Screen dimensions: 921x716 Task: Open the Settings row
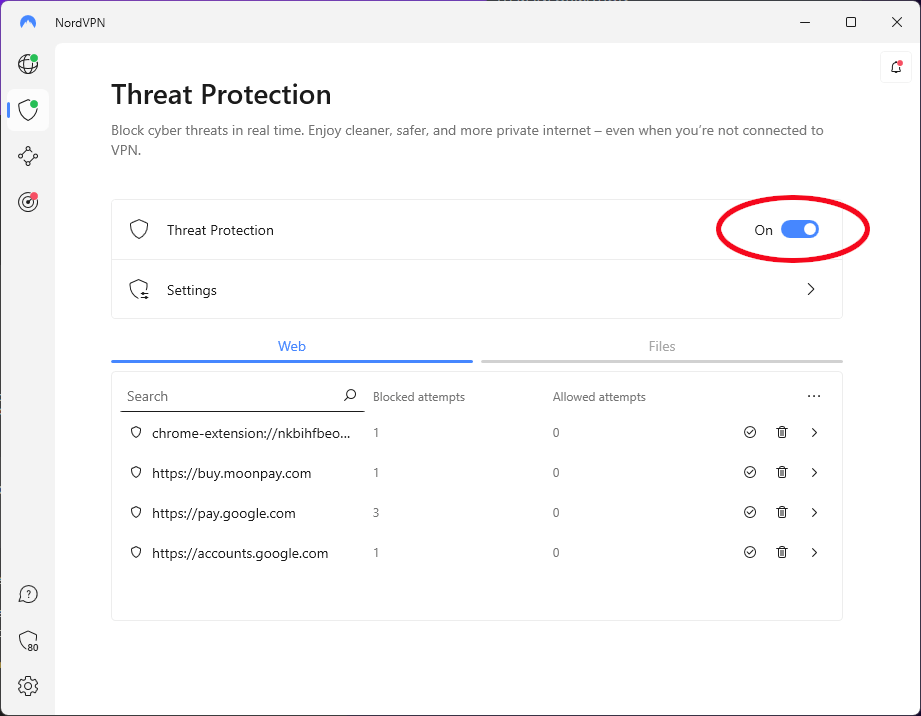click(477, 290)
